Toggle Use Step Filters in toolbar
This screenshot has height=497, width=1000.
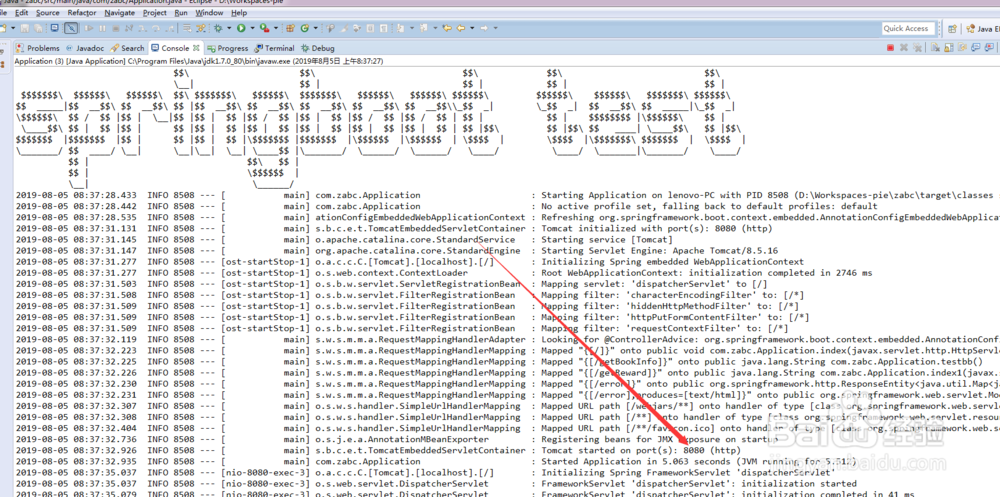201,28
